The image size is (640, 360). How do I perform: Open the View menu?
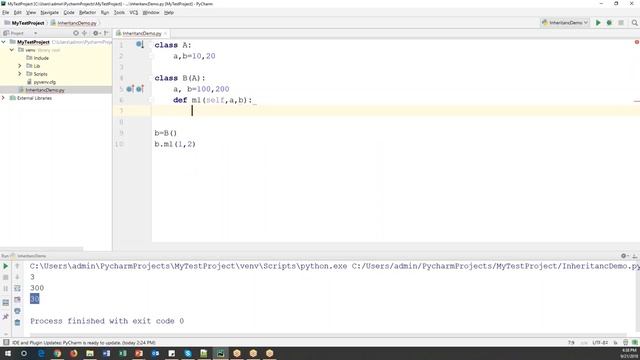31,13
